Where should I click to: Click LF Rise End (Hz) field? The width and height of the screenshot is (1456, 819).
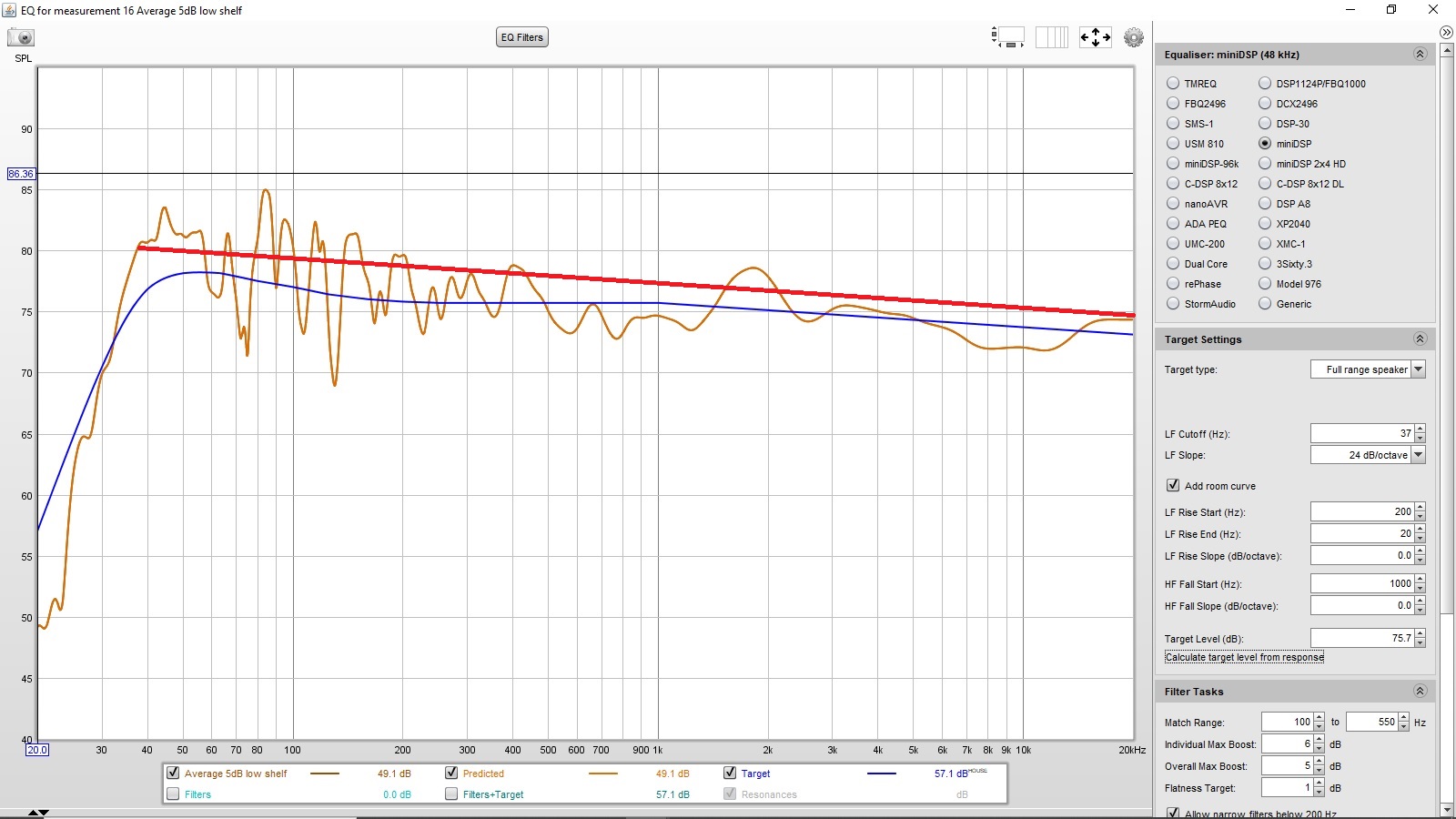click(1362, 534)
